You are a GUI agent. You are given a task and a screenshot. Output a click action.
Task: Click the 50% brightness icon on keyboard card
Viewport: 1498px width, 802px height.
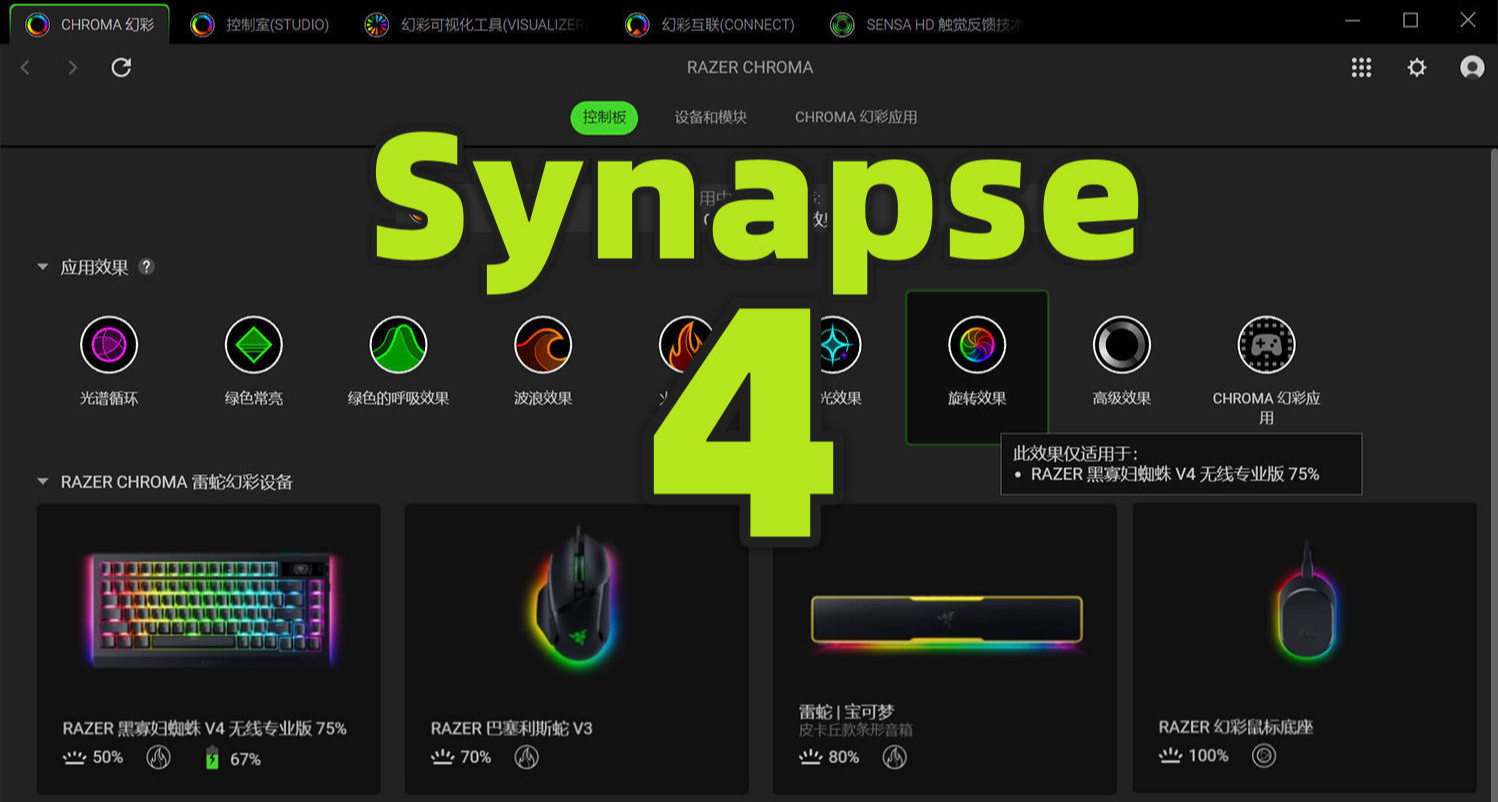point(75,757)
